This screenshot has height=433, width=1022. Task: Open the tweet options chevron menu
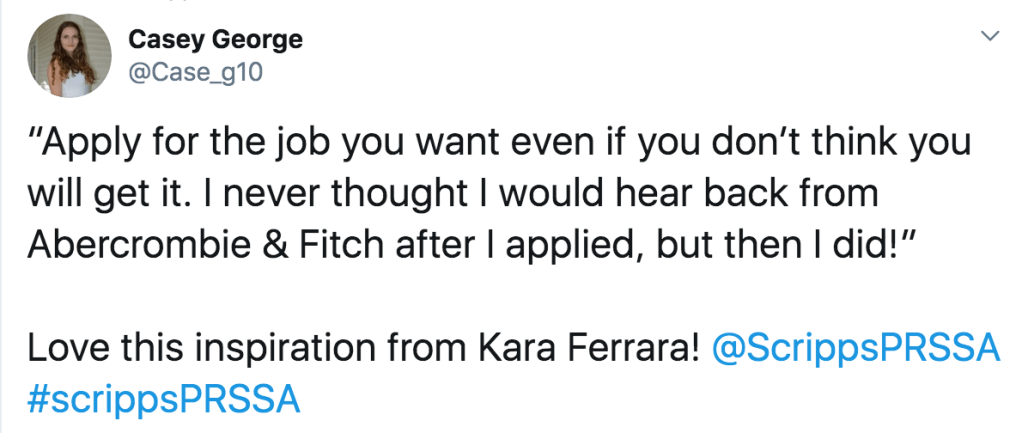pyautogui.click(x=990, y=37)
